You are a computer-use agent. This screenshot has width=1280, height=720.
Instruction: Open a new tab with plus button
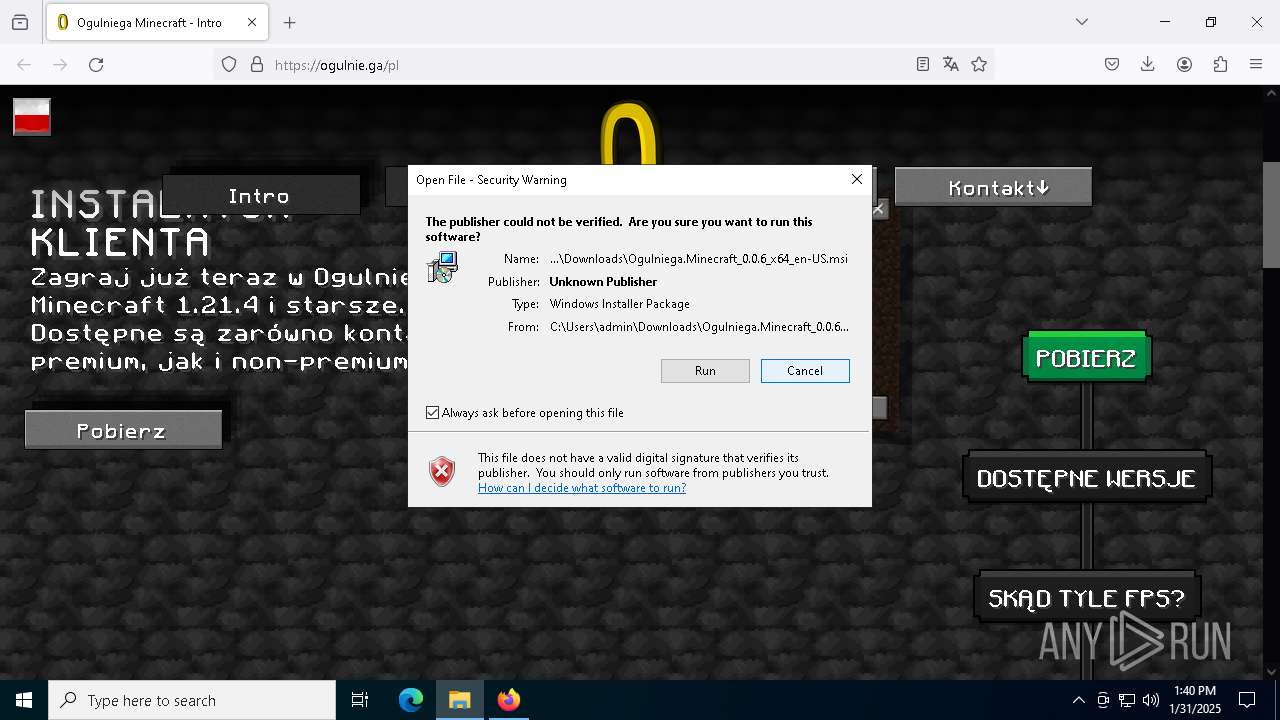click(x=290, y=22)
